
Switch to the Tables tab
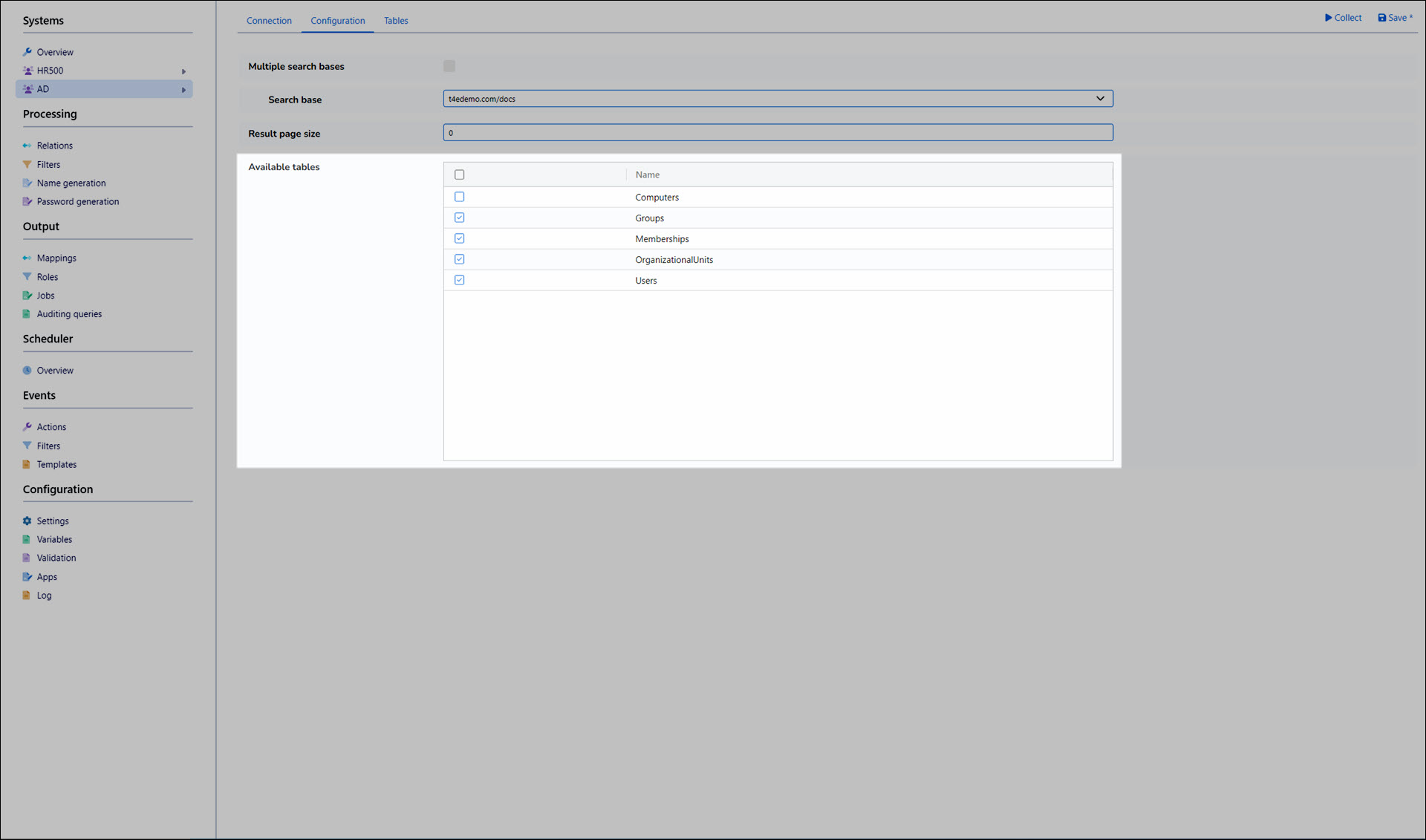396,21
